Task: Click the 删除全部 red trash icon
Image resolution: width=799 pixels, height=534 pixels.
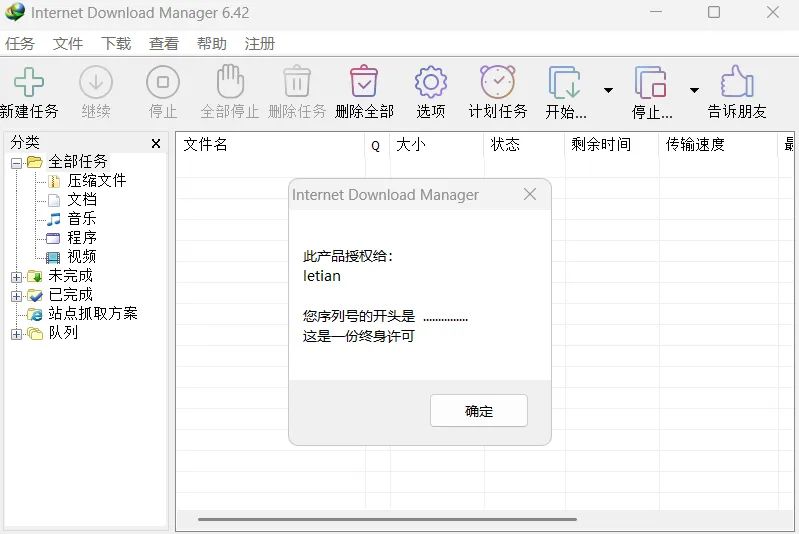Action: pyautogui.click(x=364, y=81)
